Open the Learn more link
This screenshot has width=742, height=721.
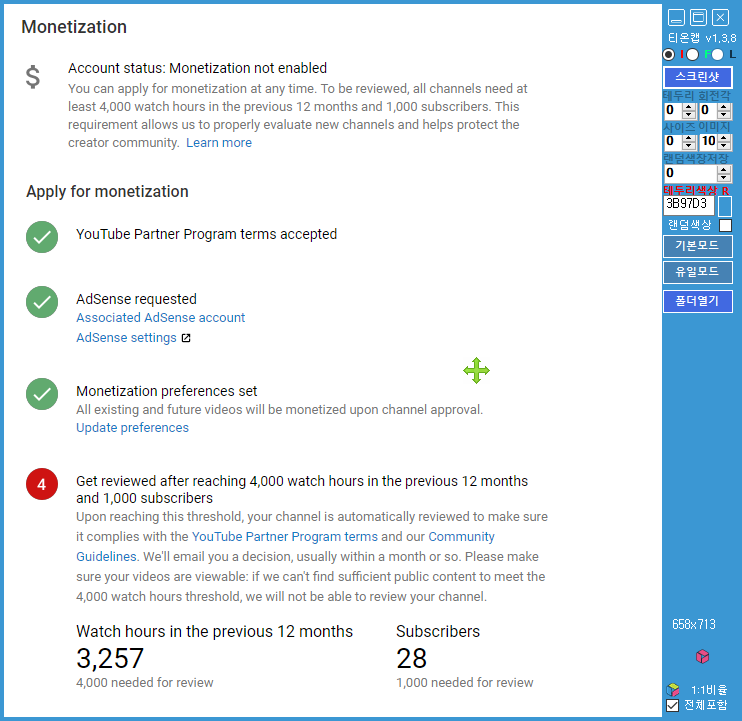click(x=219, y=143)
